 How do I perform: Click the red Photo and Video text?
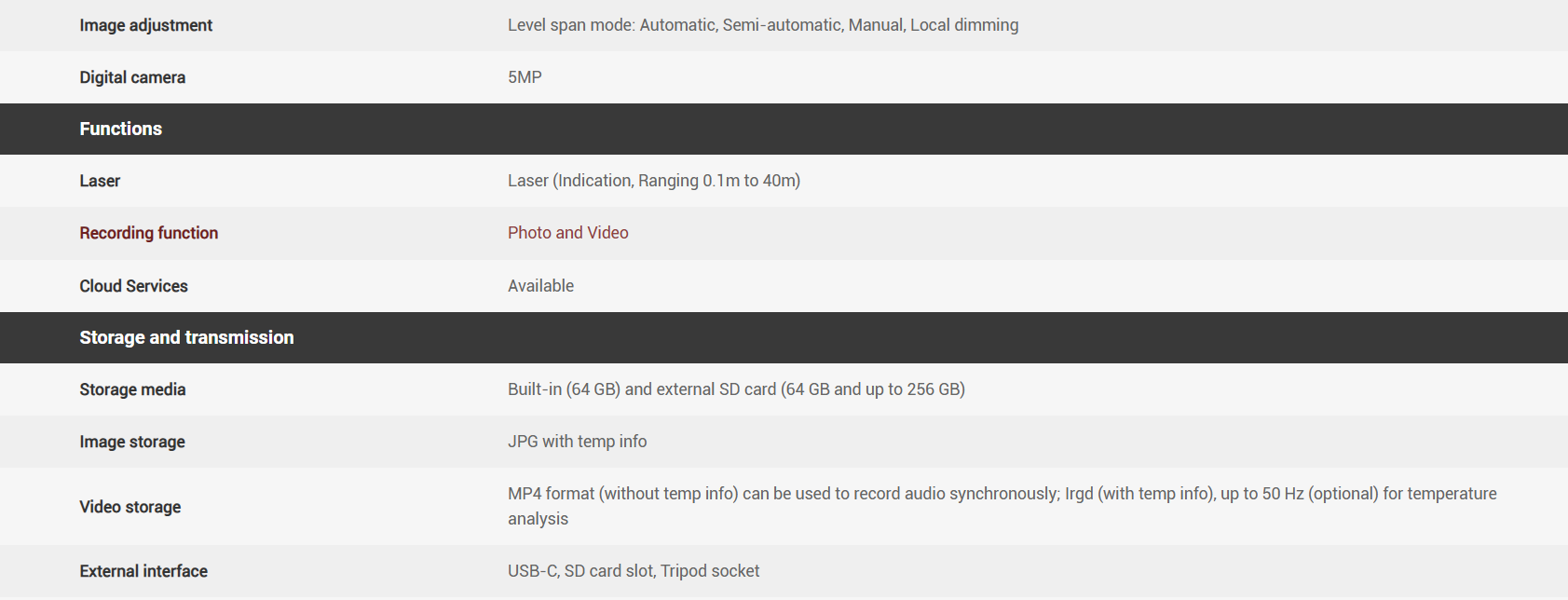[x=567, y=233]
